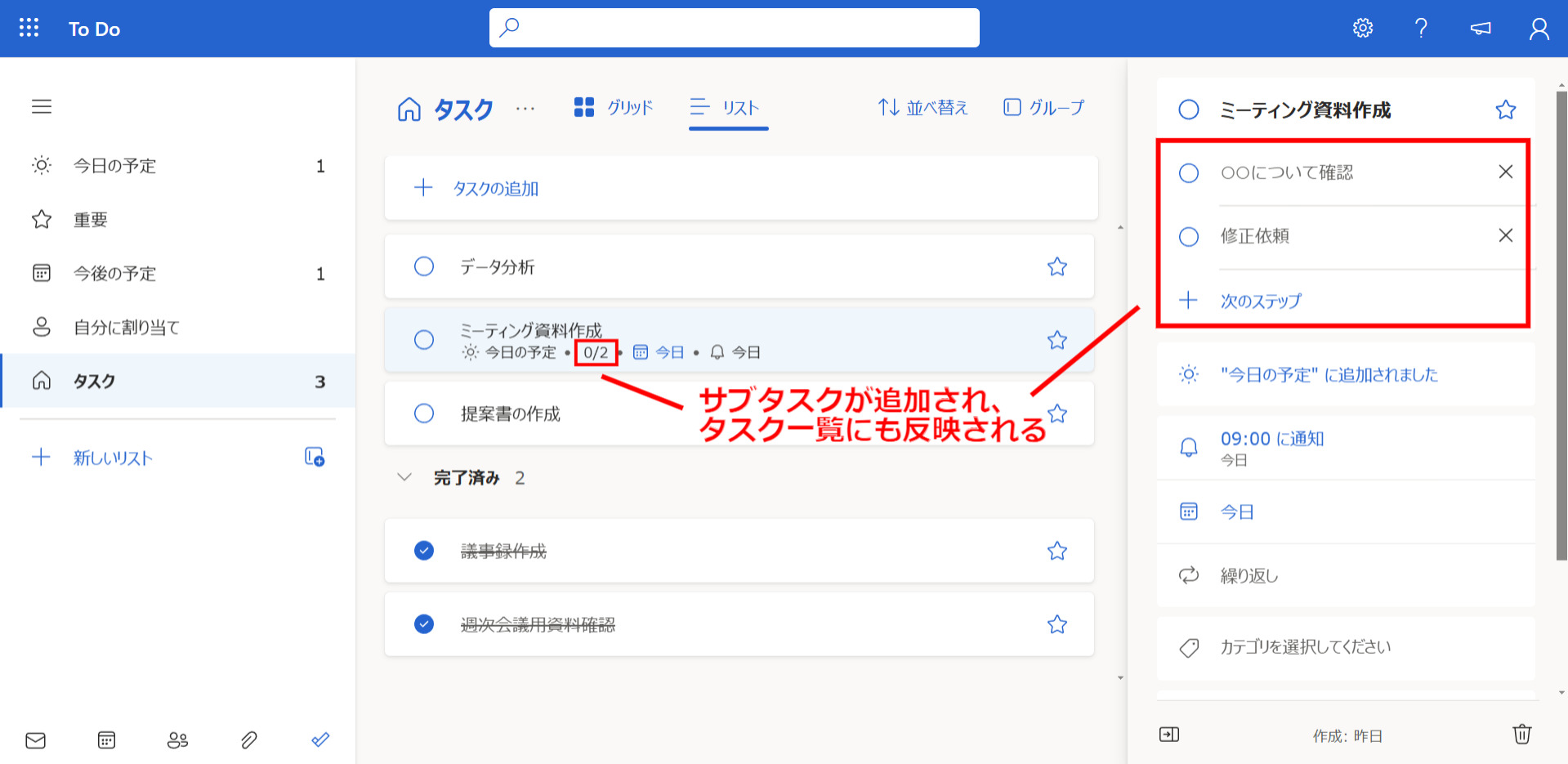Open the feedback megaphone icon
This screenshot has height=764, width=1568.
point(1480,27)
